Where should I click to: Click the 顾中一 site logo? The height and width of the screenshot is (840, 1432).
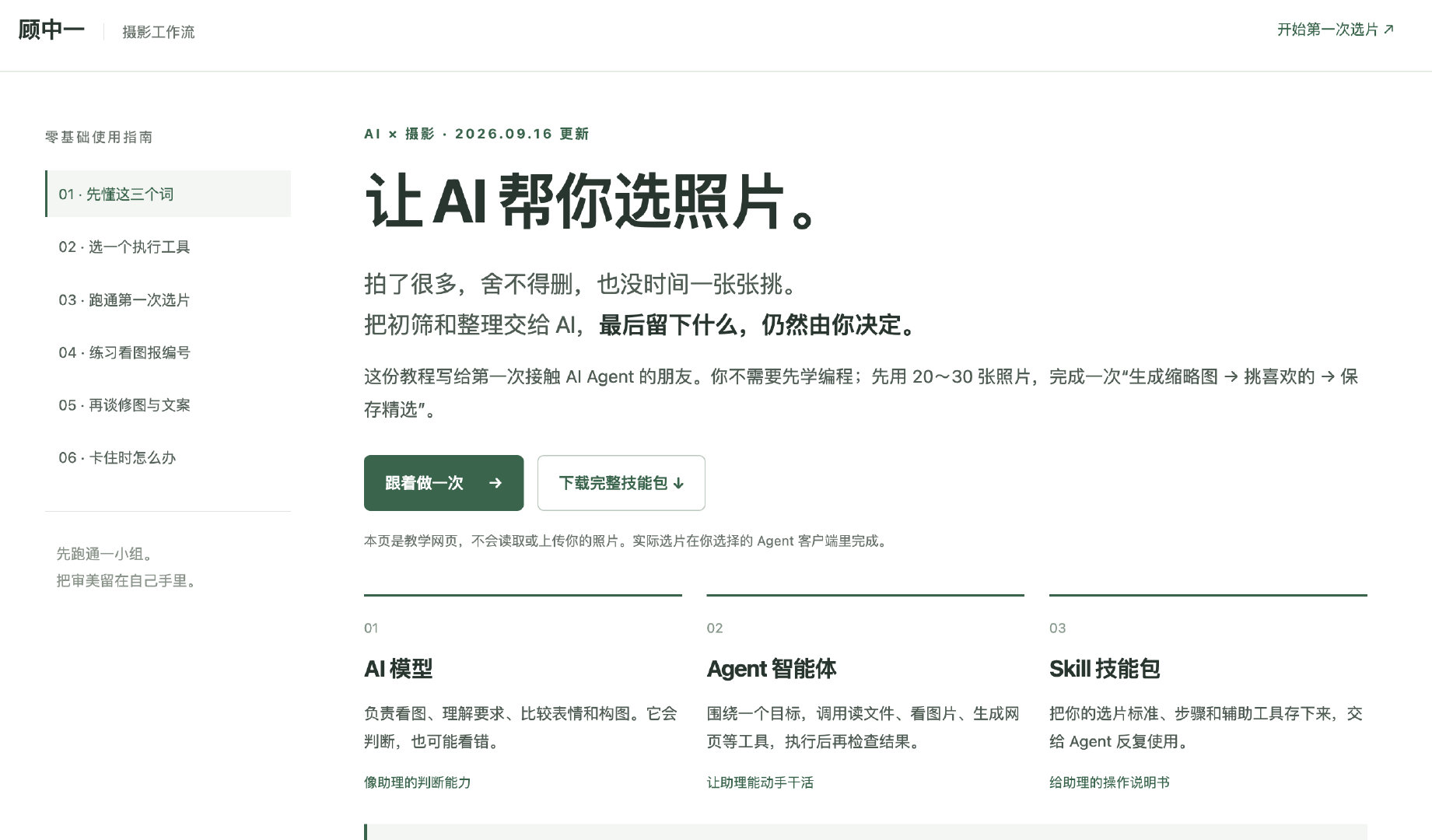coord(51,30)
